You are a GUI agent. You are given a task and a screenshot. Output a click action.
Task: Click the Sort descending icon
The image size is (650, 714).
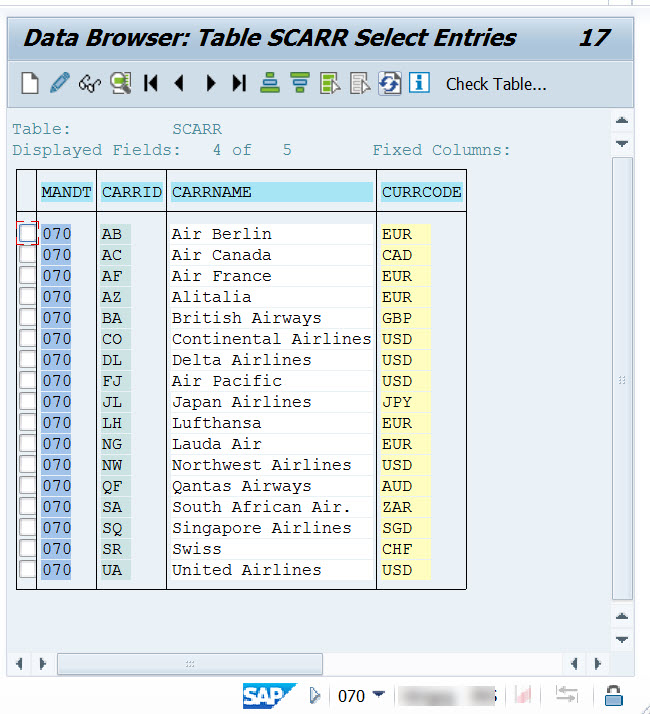(299, 84)
